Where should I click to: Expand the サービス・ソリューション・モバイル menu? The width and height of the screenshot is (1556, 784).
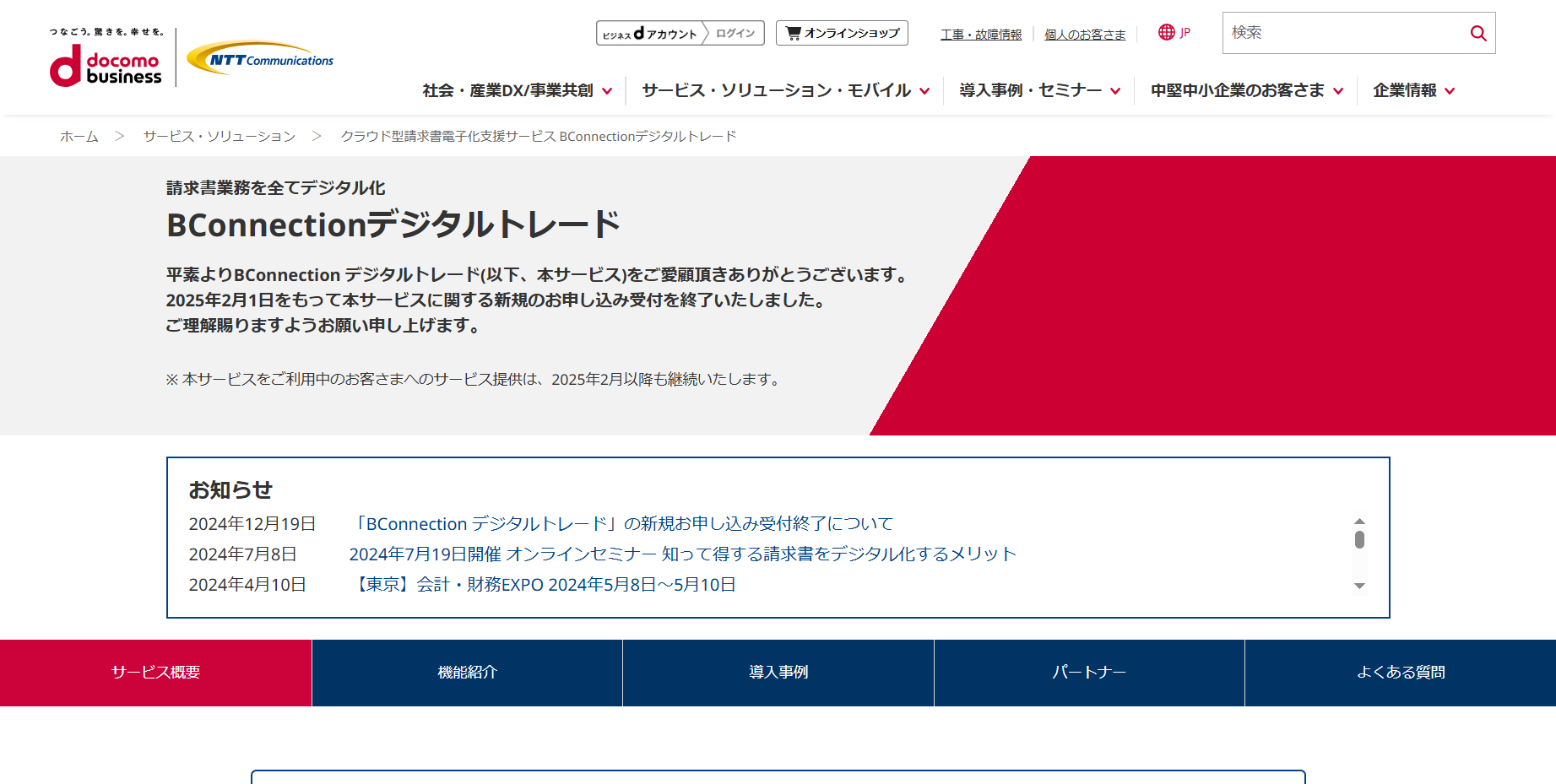pos(785,90)
